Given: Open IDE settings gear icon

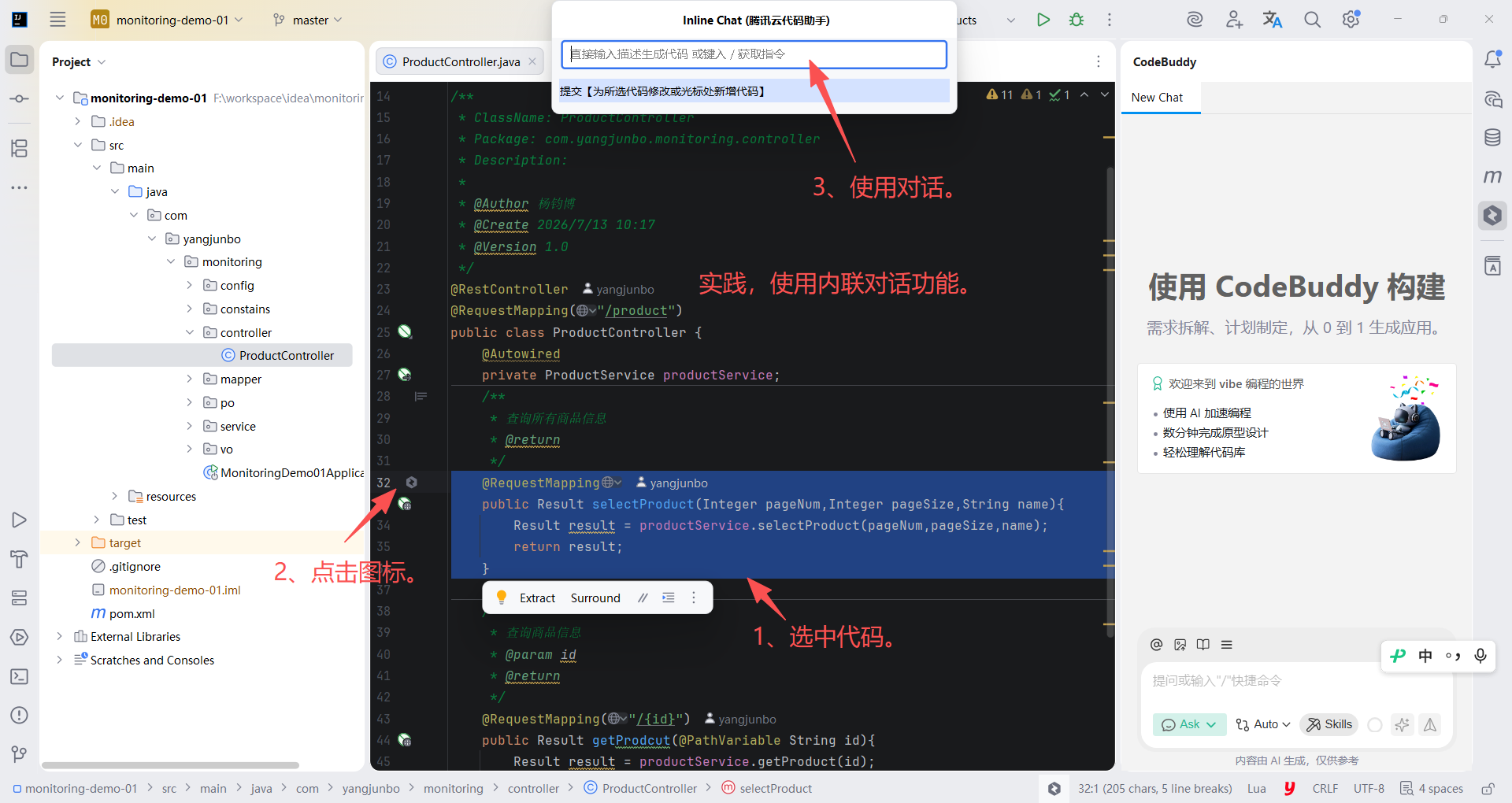Looking at the screenshot, I should pos(1351,20).
